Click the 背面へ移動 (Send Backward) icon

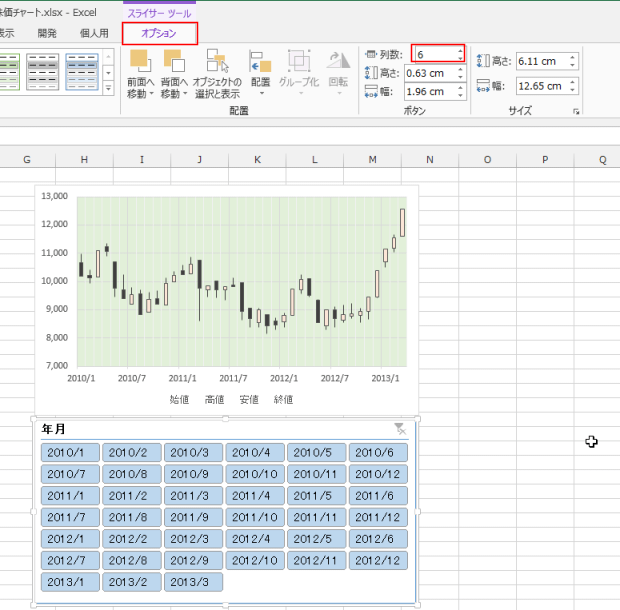(x=173, y=61)
